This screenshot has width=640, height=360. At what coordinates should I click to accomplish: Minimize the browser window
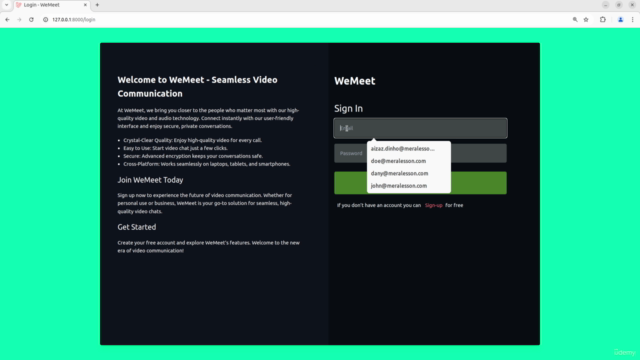[606, 5]
